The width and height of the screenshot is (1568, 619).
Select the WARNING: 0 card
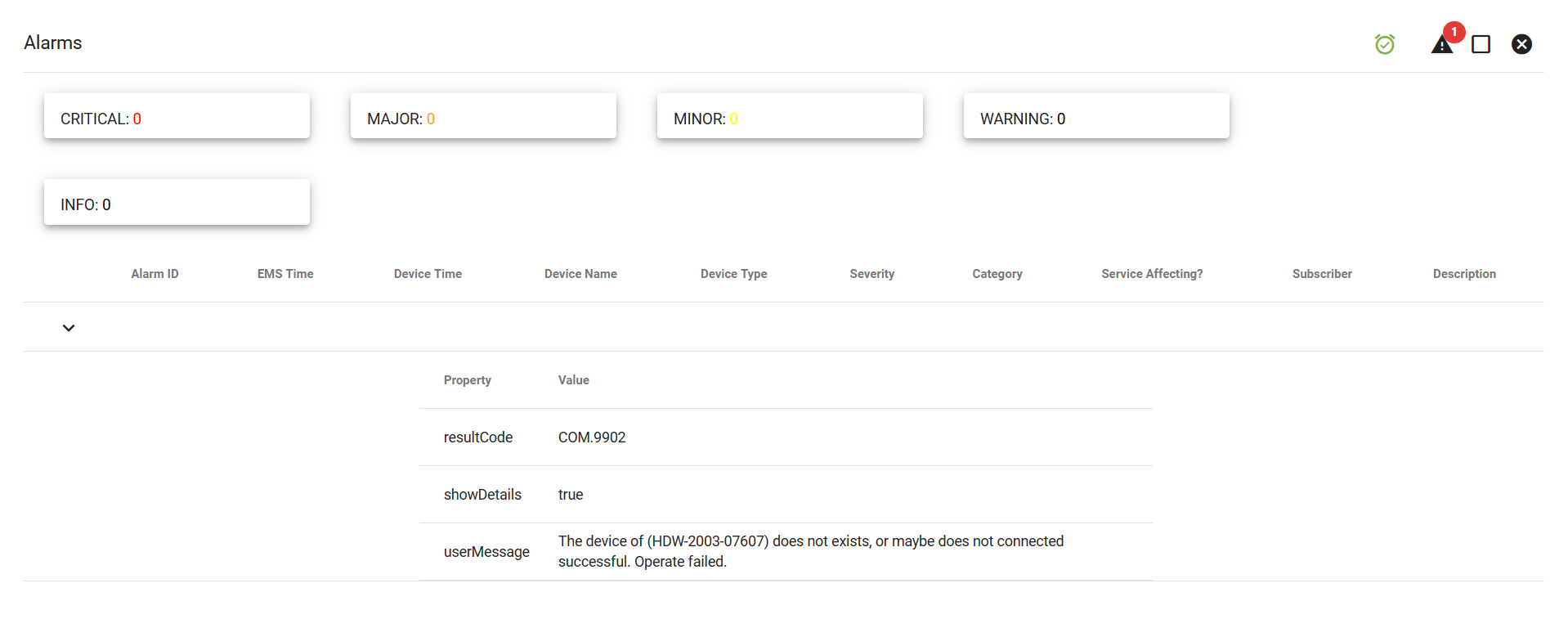[1096, 116]
